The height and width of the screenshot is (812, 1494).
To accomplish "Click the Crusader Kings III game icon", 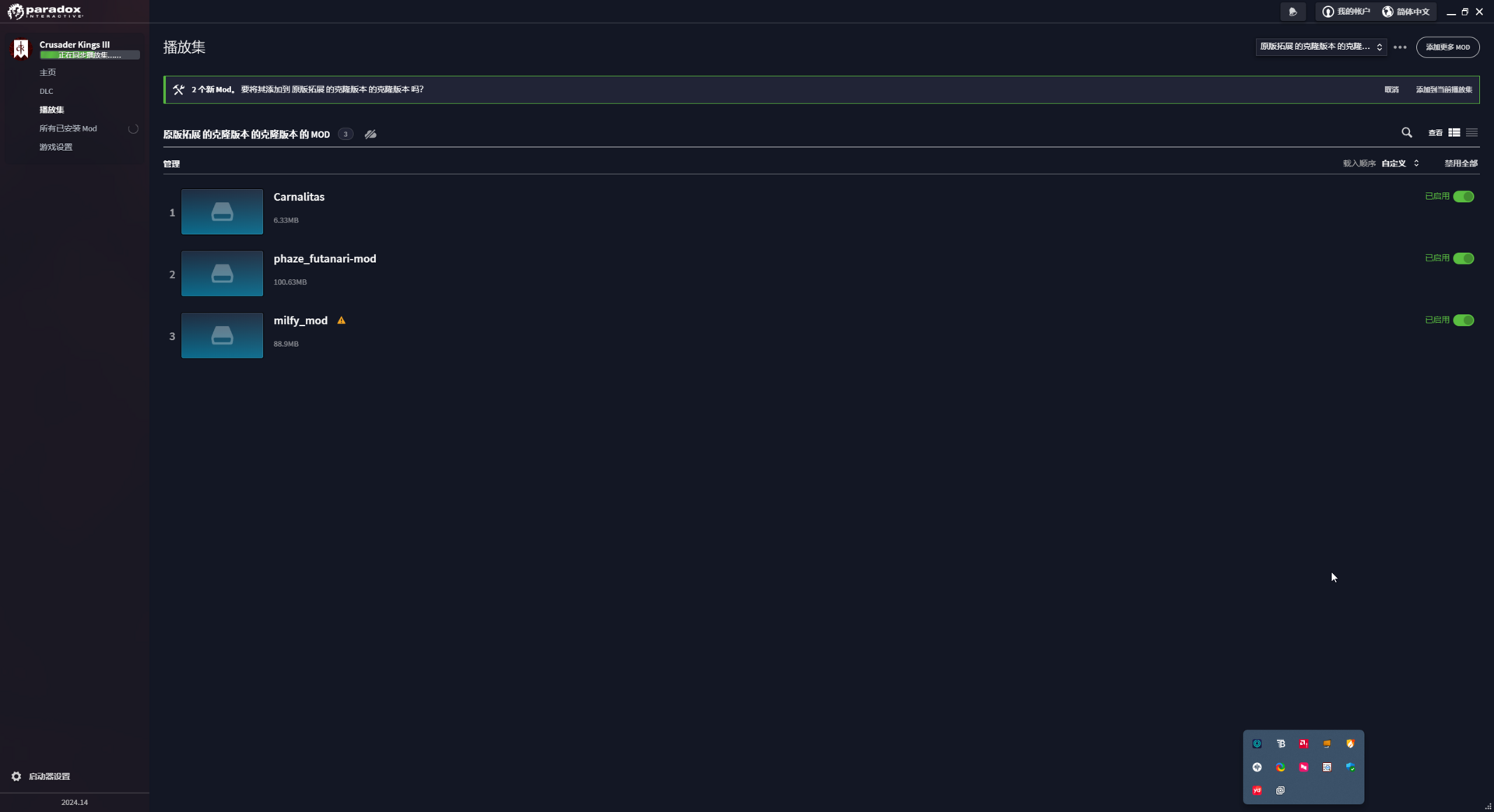I will [x=21, y=49].
